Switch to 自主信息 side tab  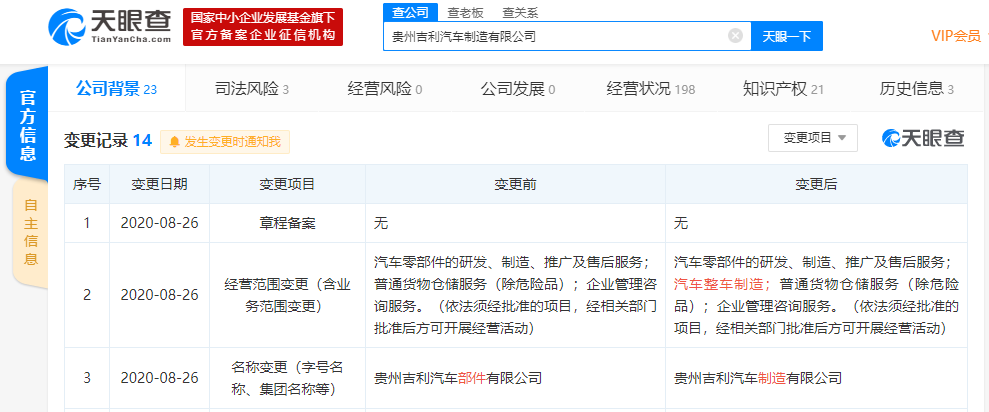click(29, 232)
